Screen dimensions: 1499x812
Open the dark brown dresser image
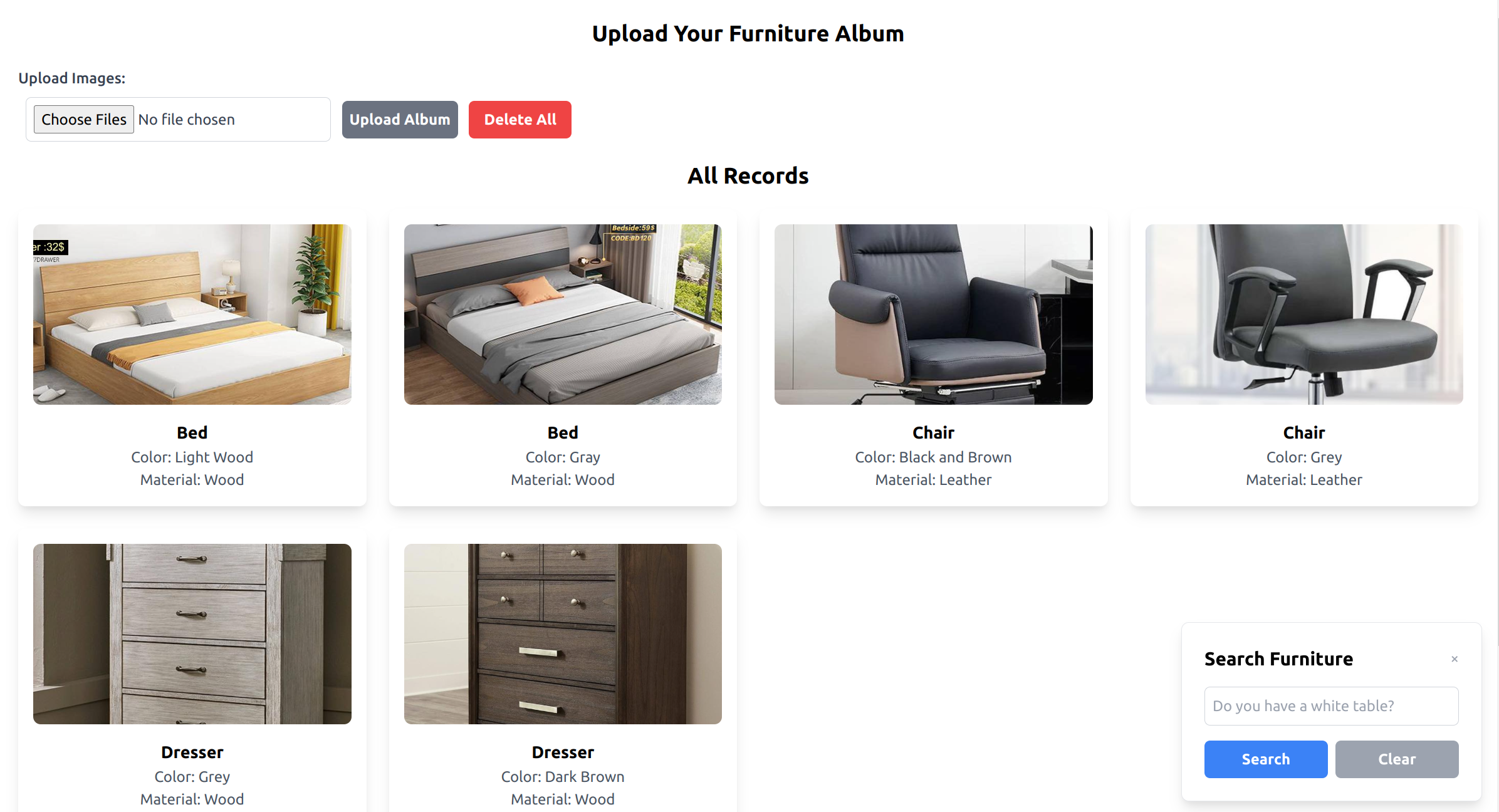563,633
